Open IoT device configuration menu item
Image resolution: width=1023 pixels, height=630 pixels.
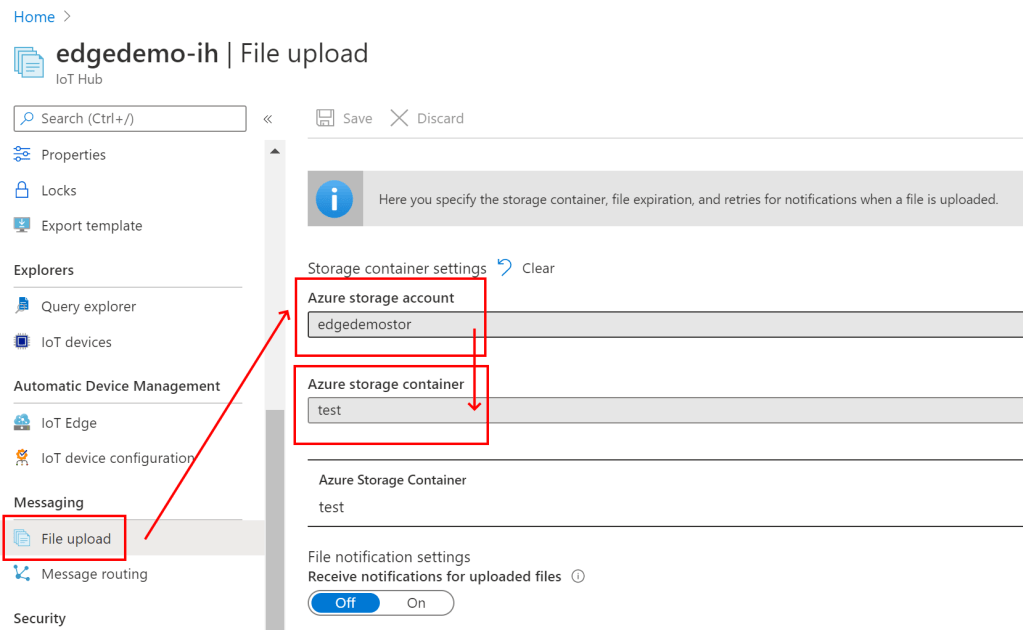point(117,458)
